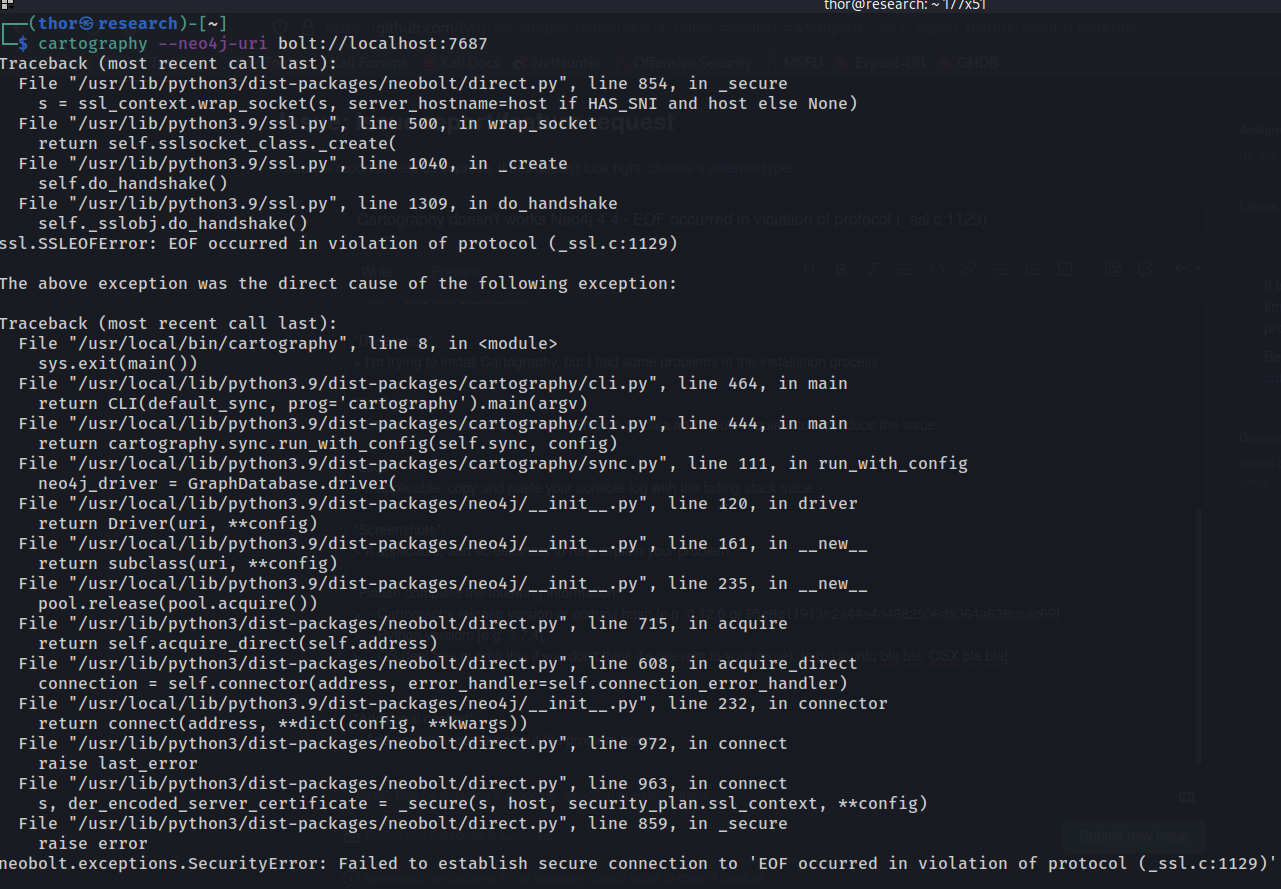Apply Bold formatting in the comment toolbar
This screenshot has height=889, width=1281.
click(840, 268)
